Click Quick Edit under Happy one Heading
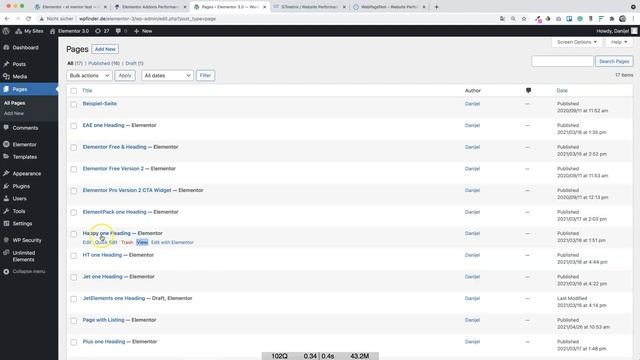640x360 pixels. coord(106,242)
